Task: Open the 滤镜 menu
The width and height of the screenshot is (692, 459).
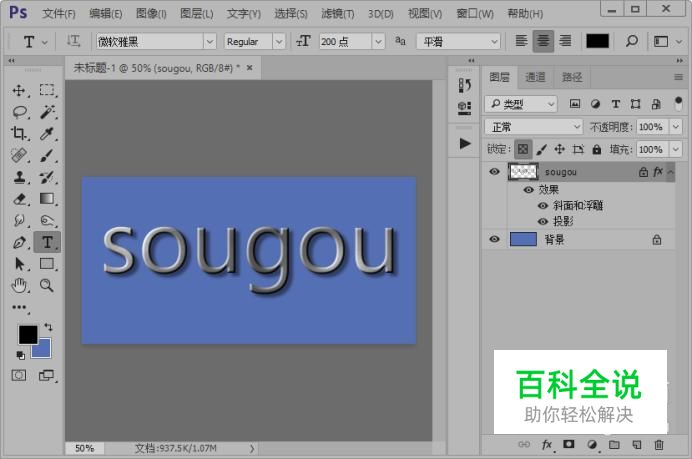Action: click(x=338, y=14)
